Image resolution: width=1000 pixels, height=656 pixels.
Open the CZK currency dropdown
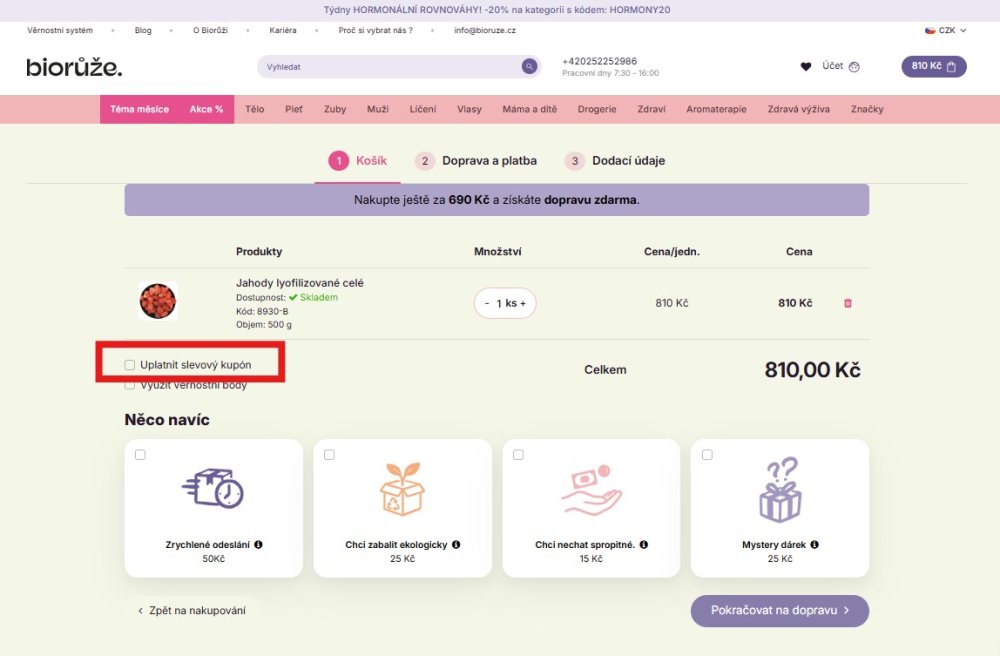point(946,31)
